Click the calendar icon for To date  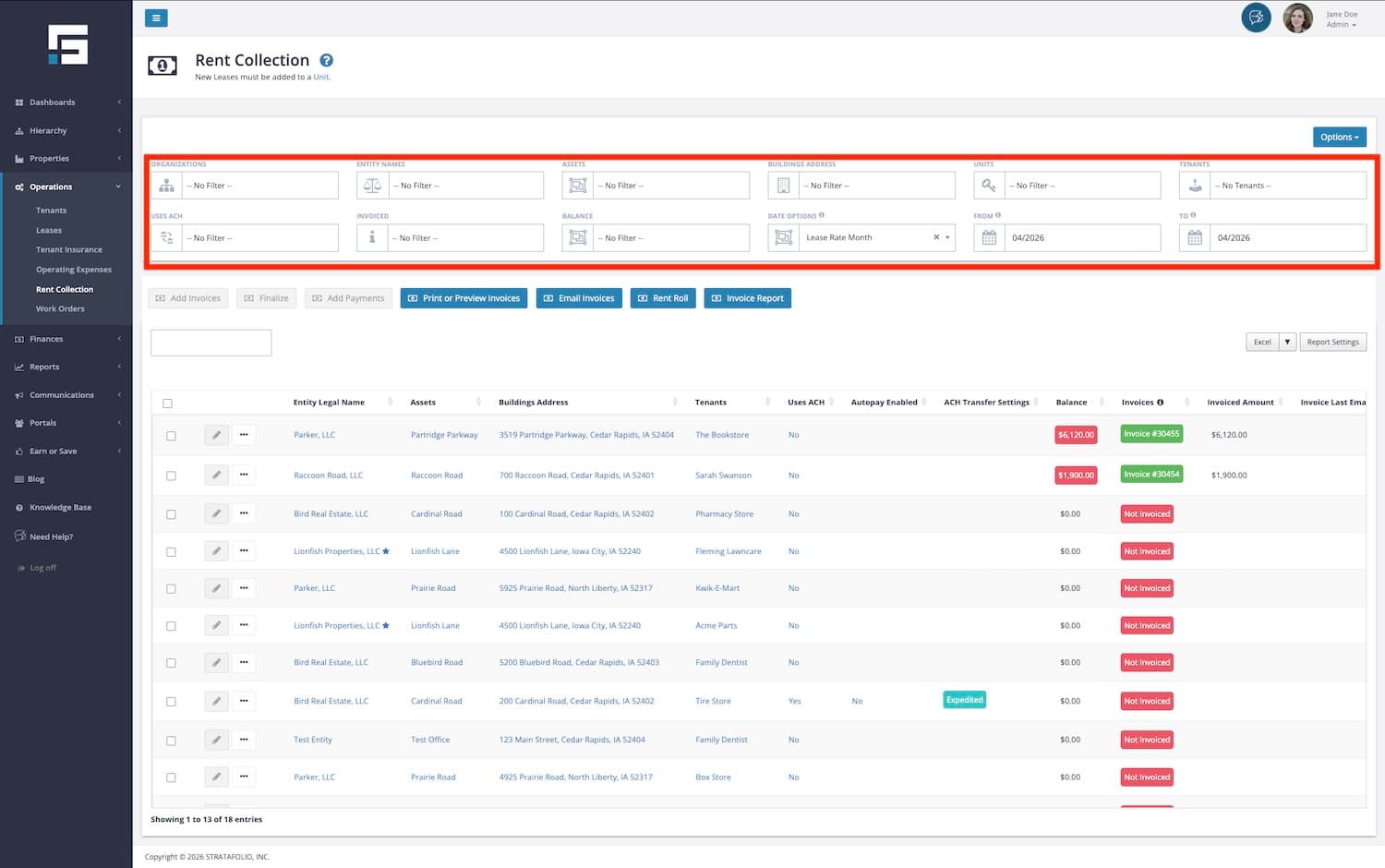(x=1195, y=238)
